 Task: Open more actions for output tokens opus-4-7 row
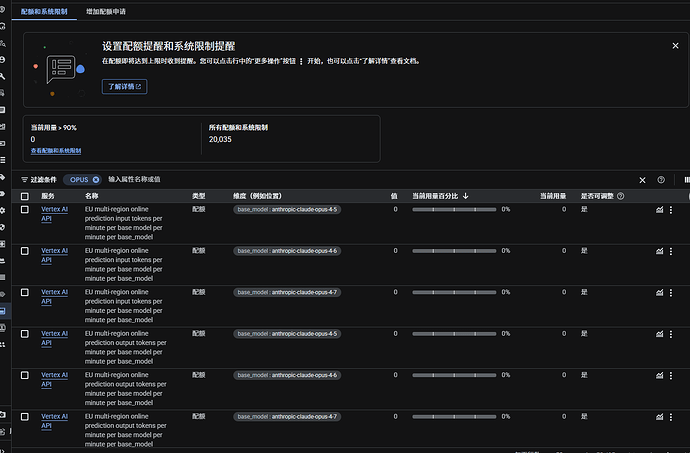click(x=671, y=417)
